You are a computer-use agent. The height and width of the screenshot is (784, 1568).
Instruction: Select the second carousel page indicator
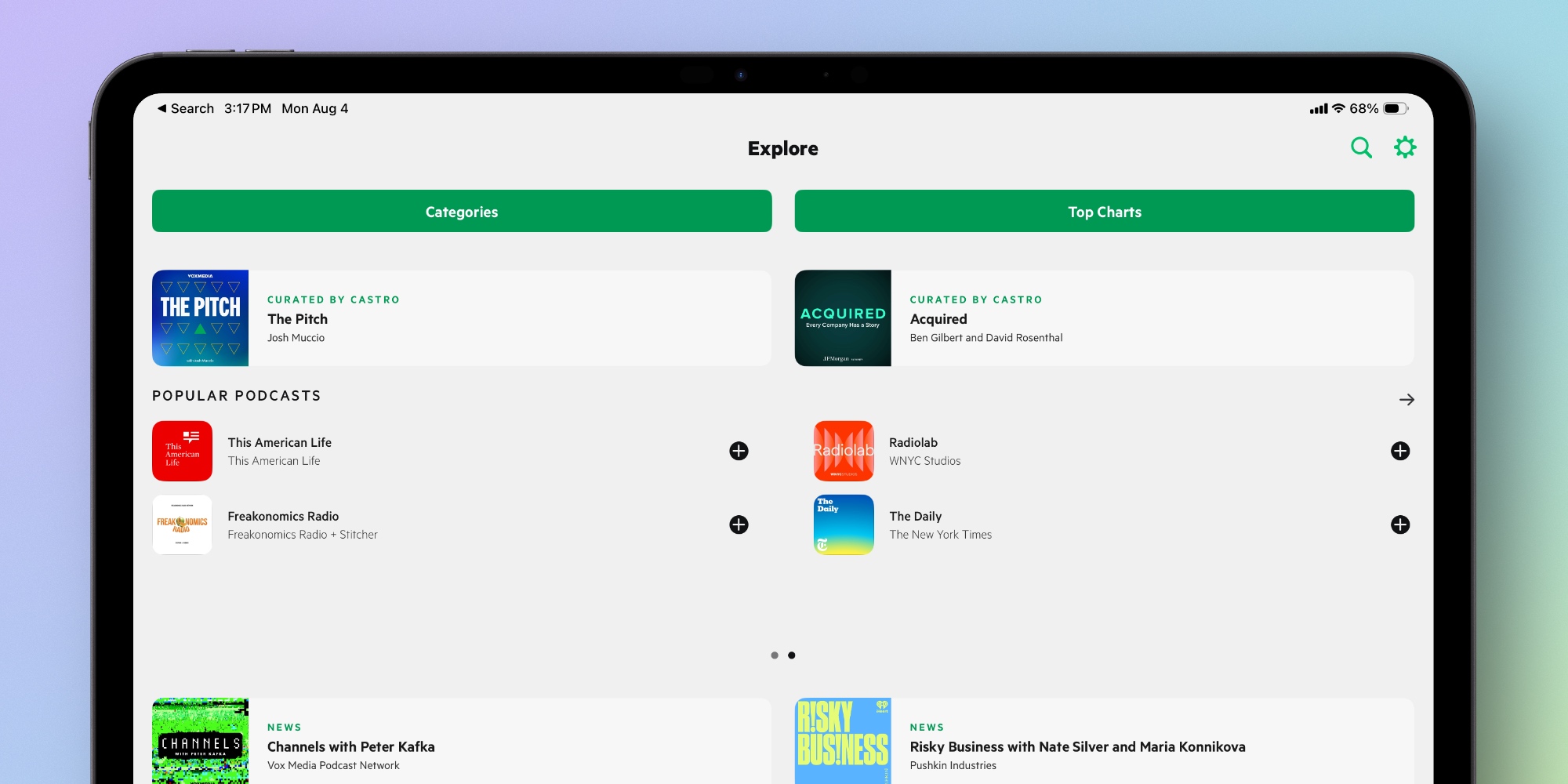(792, 655)
